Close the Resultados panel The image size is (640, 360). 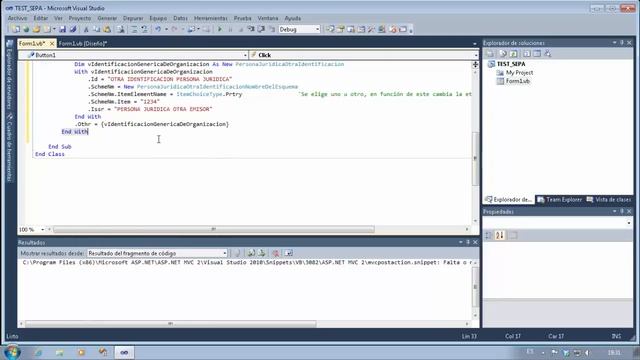pyautogui.click(x=475, y=242)
